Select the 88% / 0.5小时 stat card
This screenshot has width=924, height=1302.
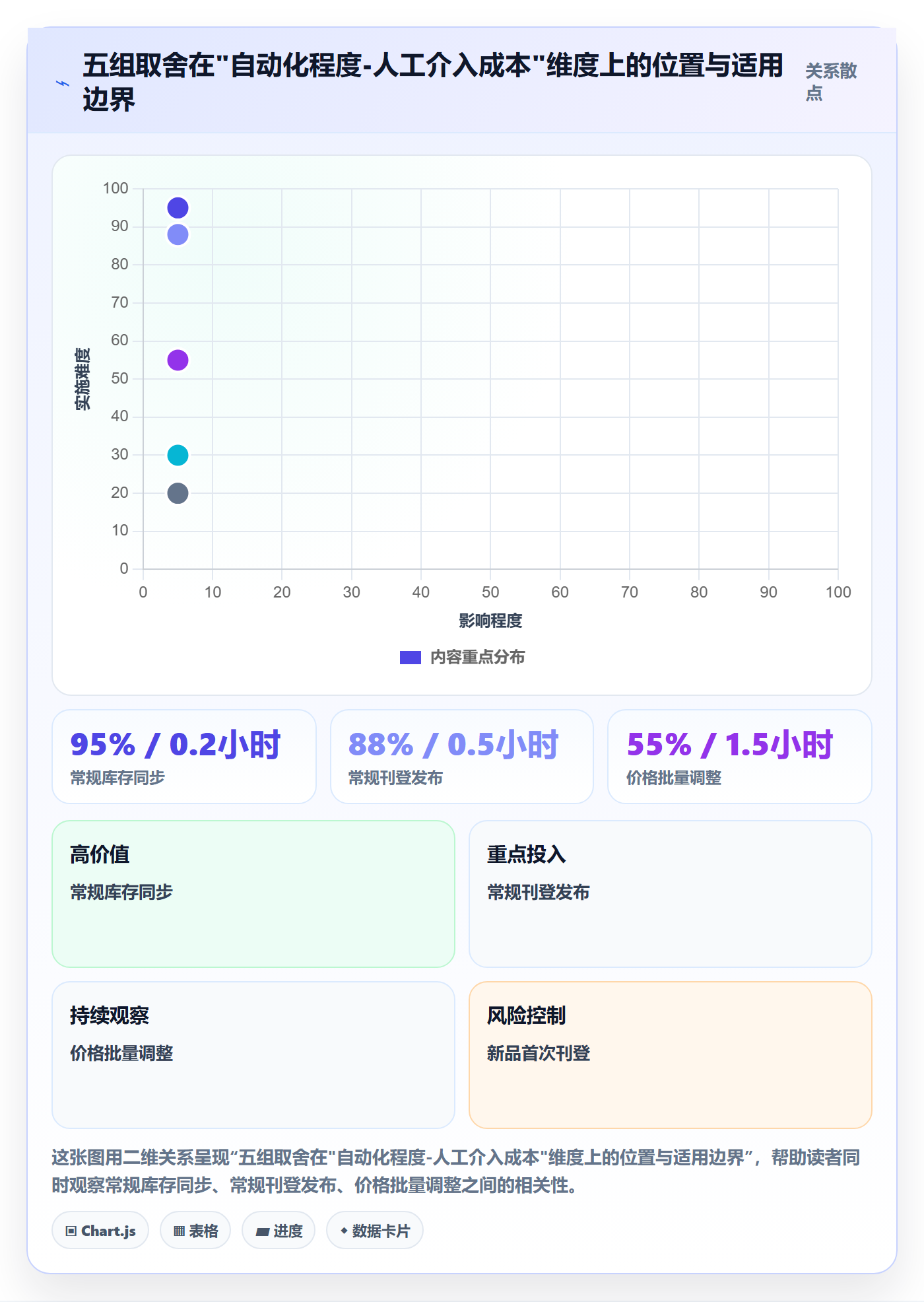click(x=462, y=757)
